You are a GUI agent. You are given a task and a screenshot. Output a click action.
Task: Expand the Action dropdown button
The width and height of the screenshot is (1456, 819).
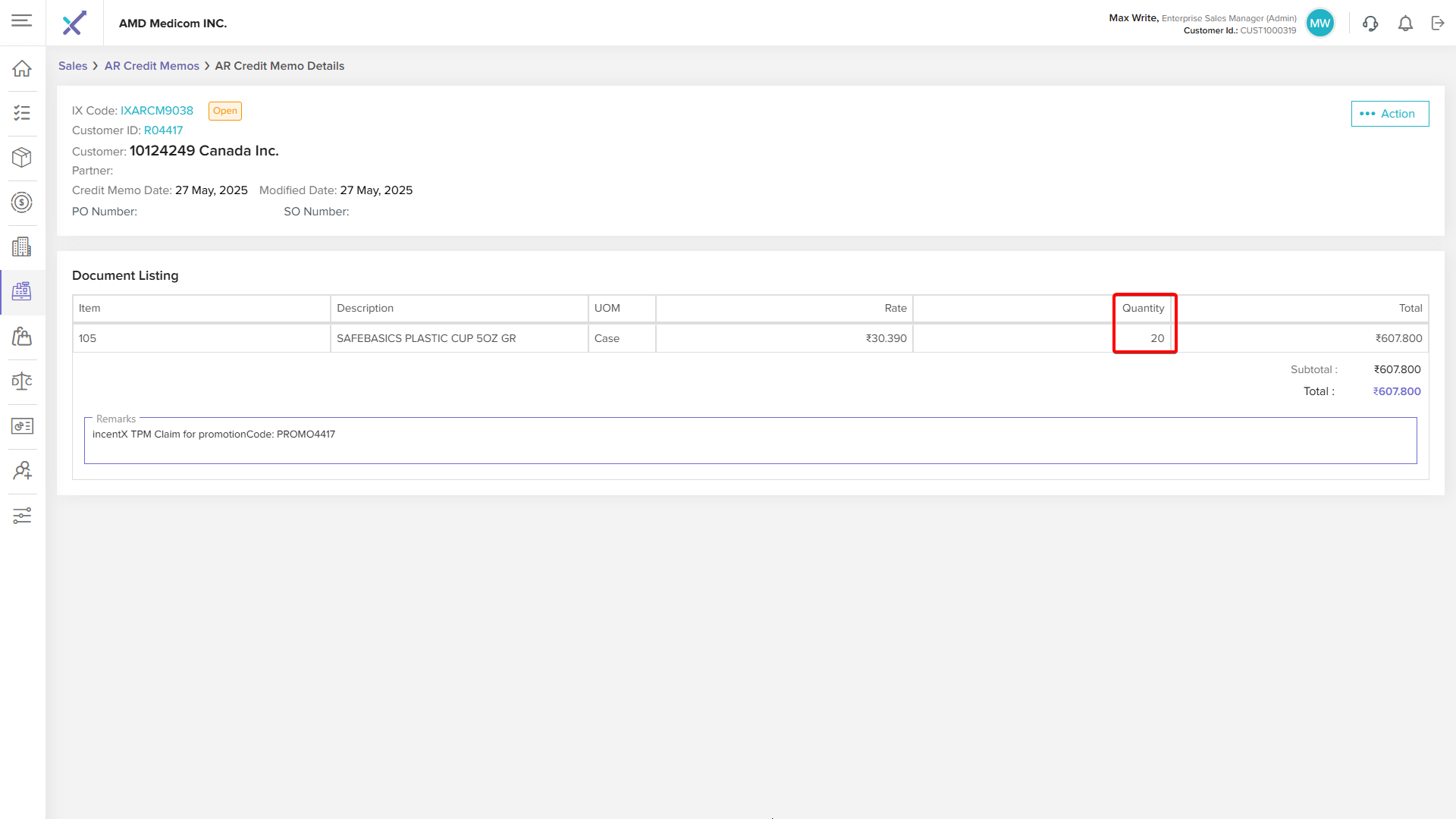(1389, 114)
